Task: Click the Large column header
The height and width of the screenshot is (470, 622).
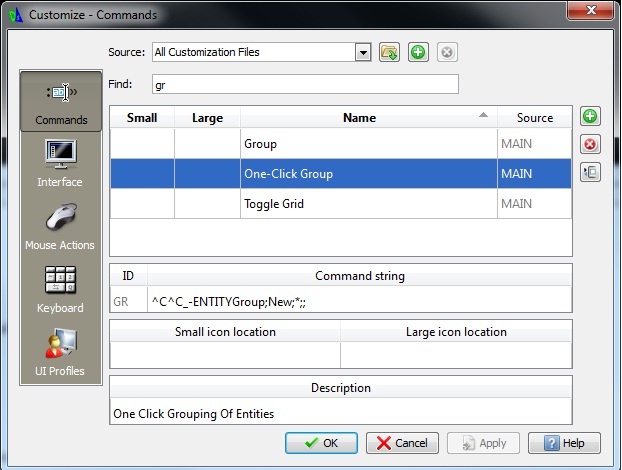Action: pyautogui.click(x=207, y=117)
